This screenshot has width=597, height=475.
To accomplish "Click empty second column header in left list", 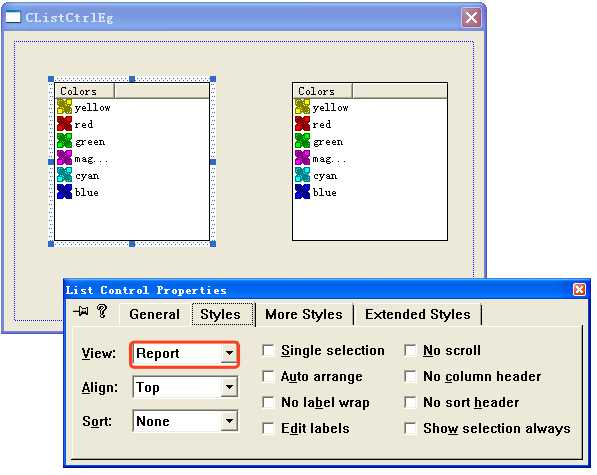I will pyautogui.click(x=162, y=91).
